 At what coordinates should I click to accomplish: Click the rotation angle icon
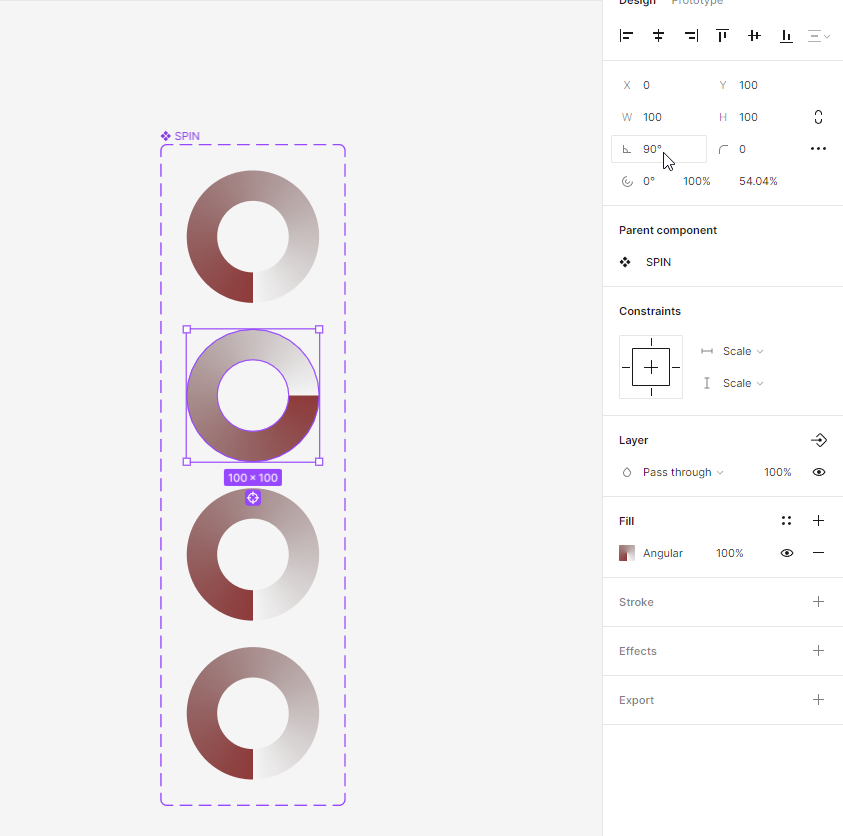coord(626,149)
